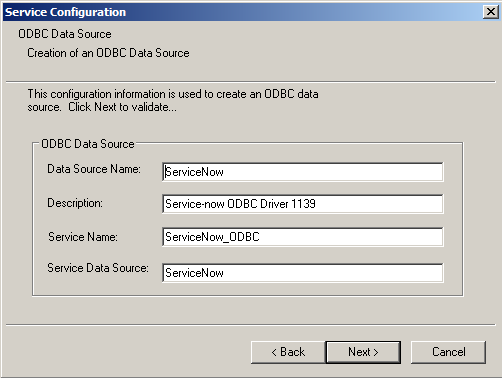This screenshot has height=378, width=502.
Task: Close the Service Configuration dialog
Action: tap(491, 12)
